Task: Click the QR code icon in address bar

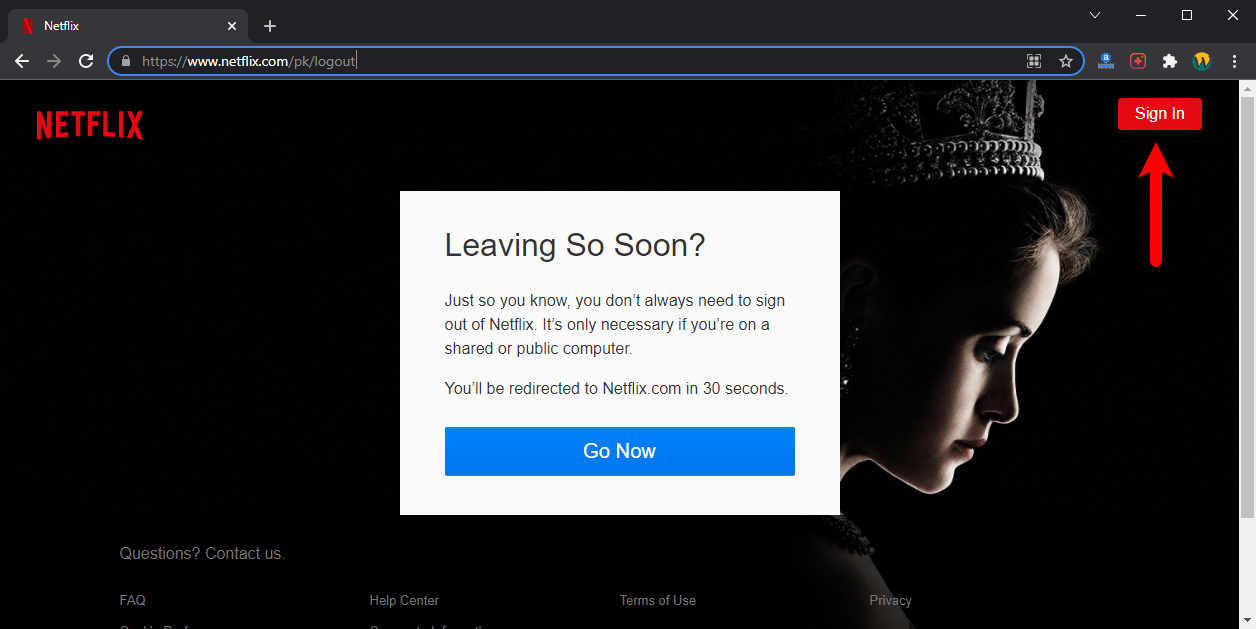Action: tap(1034, 61)
